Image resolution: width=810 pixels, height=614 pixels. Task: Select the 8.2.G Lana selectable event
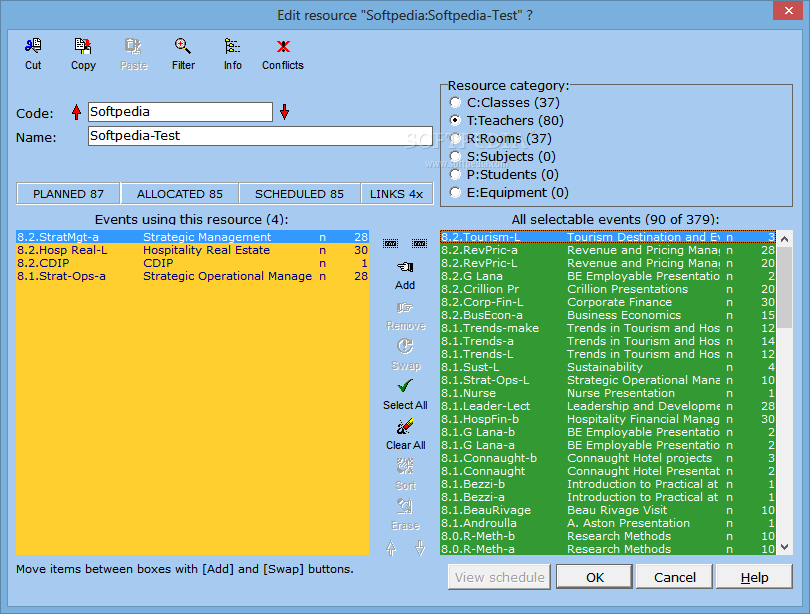point(608,276)
